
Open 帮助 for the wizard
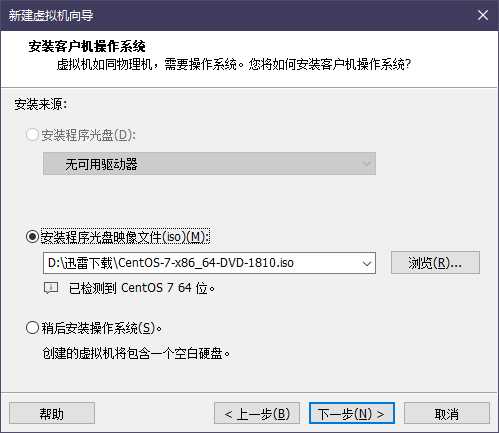point(52,414)
